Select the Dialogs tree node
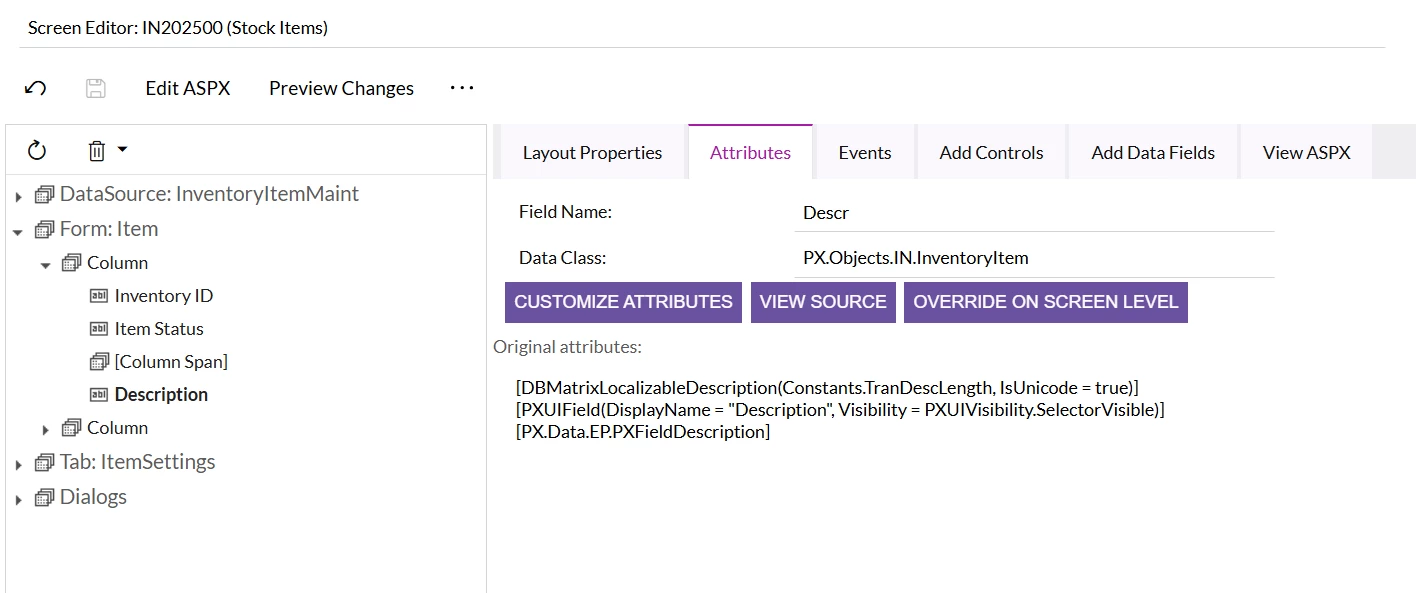Image resolution: width=1416 pixels, height=593 pixels. pos(93,497)
